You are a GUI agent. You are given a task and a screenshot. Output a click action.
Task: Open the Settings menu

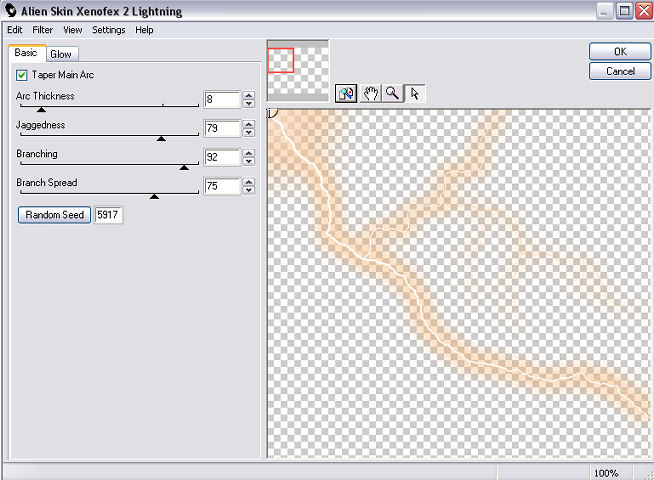(108, 30)
